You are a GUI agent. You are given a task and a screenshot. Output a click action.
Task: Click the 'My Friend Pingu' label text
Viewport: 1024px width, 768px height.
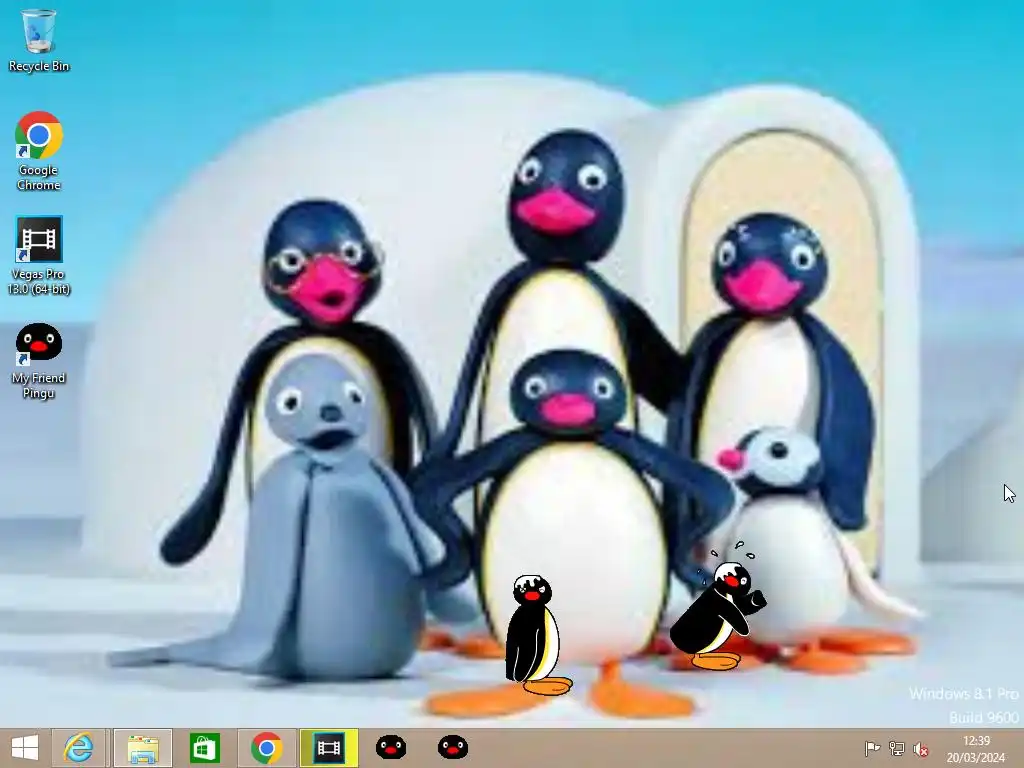39,385
